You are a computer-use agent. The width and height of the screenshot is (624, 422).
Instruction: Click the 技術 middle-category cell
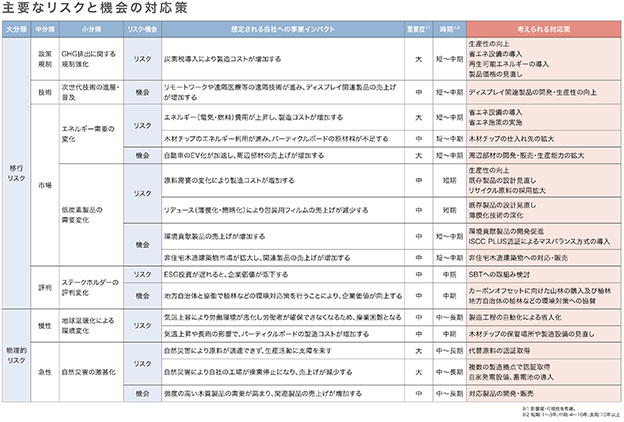(x=45, y=92)
